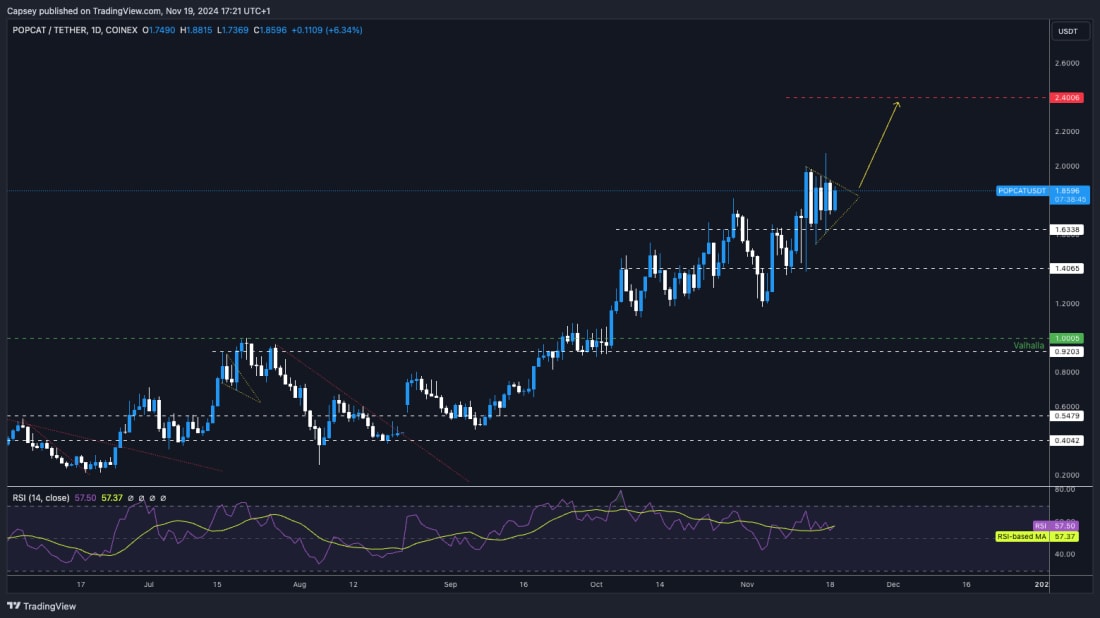The height and width of the screenshot is (618, 1100).
Task: Click the TradingView.com link in the header
Action: pyautogui.click(x=125, y=12)
